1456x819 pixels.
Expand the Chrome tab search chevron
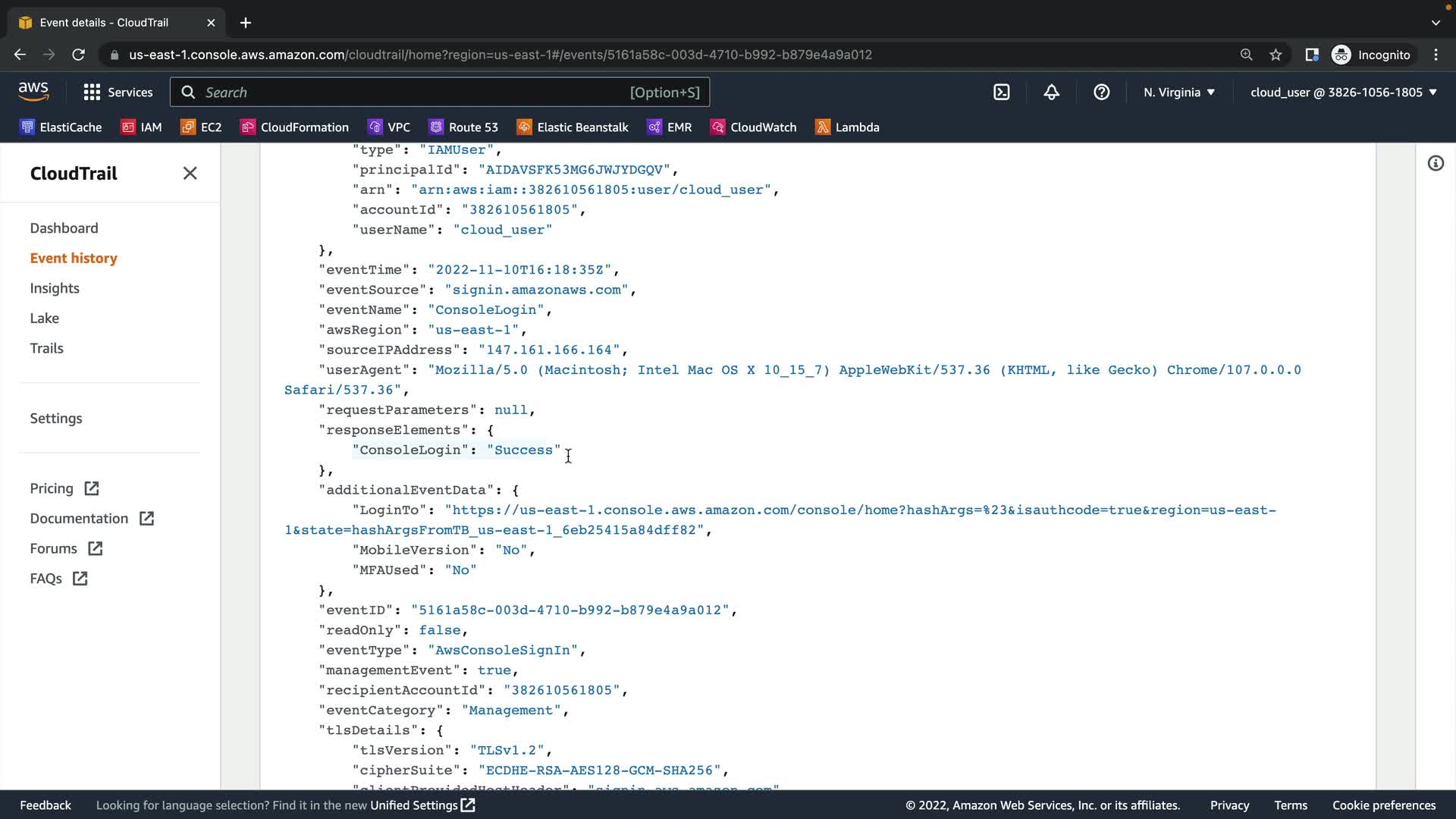pos(1436,23)
